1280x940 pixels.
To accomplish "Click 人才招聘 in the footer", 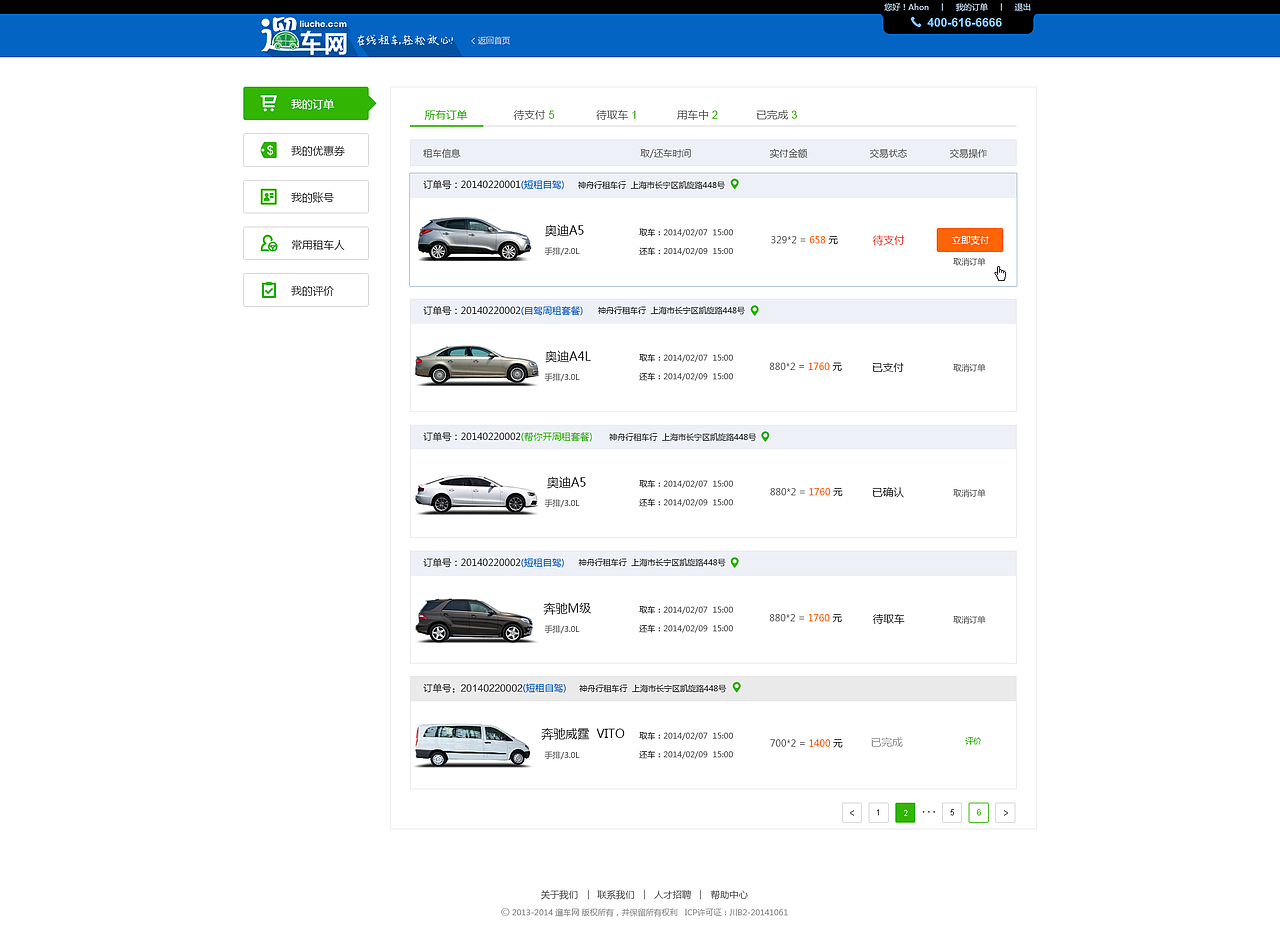I will point(673,895).
